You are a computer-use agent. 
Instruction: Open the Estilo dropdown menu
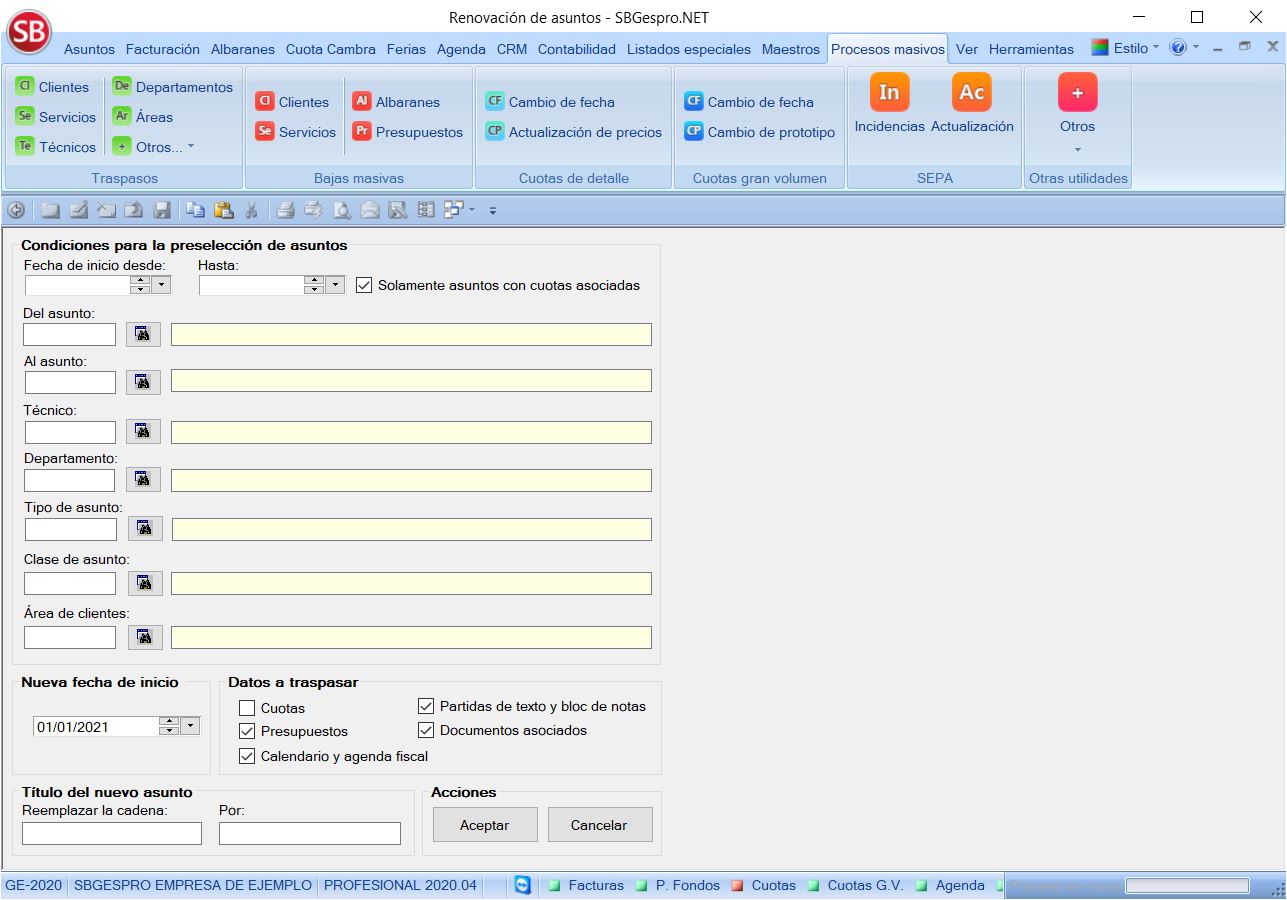(x=1128, y=48)
